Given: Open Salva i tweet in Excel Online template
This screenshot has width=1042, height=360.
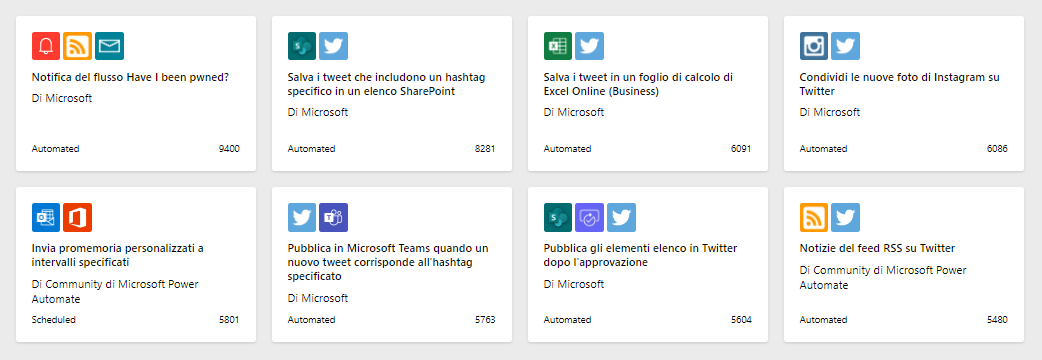Looking at the screenshot, I should click(x=638, y=84).
